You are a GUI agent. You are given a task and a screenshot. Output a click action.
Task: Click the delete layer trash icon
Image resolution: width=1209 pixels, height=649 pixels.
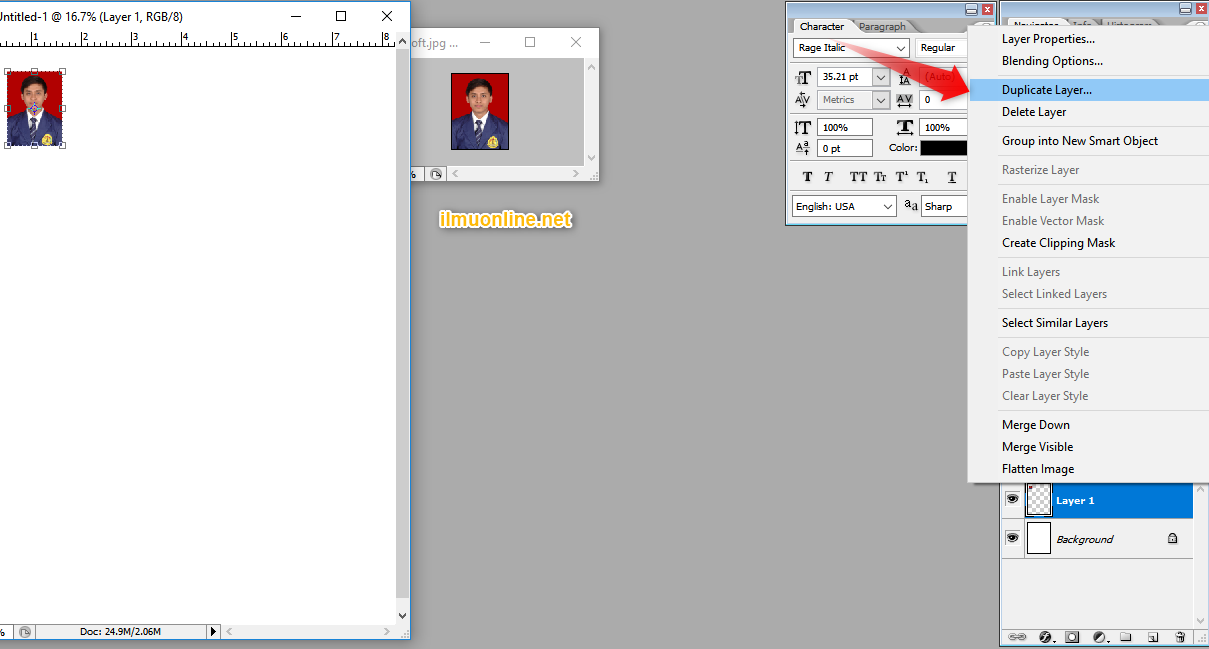tap(1180, 637)
